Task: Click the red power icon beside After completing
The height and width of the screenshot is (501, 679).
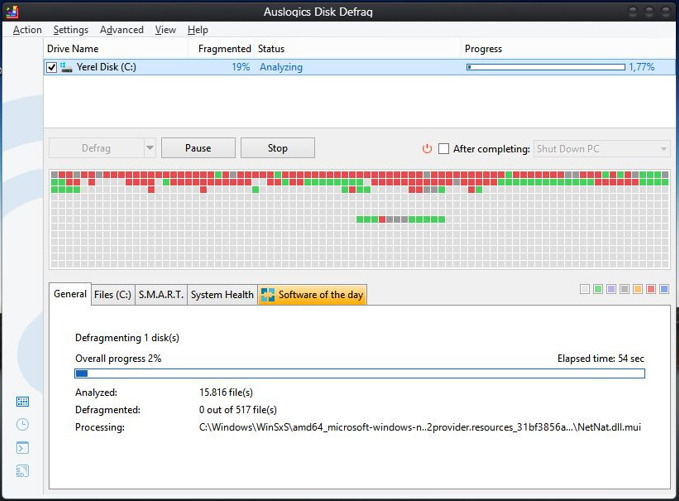Action: pos(427,149)
